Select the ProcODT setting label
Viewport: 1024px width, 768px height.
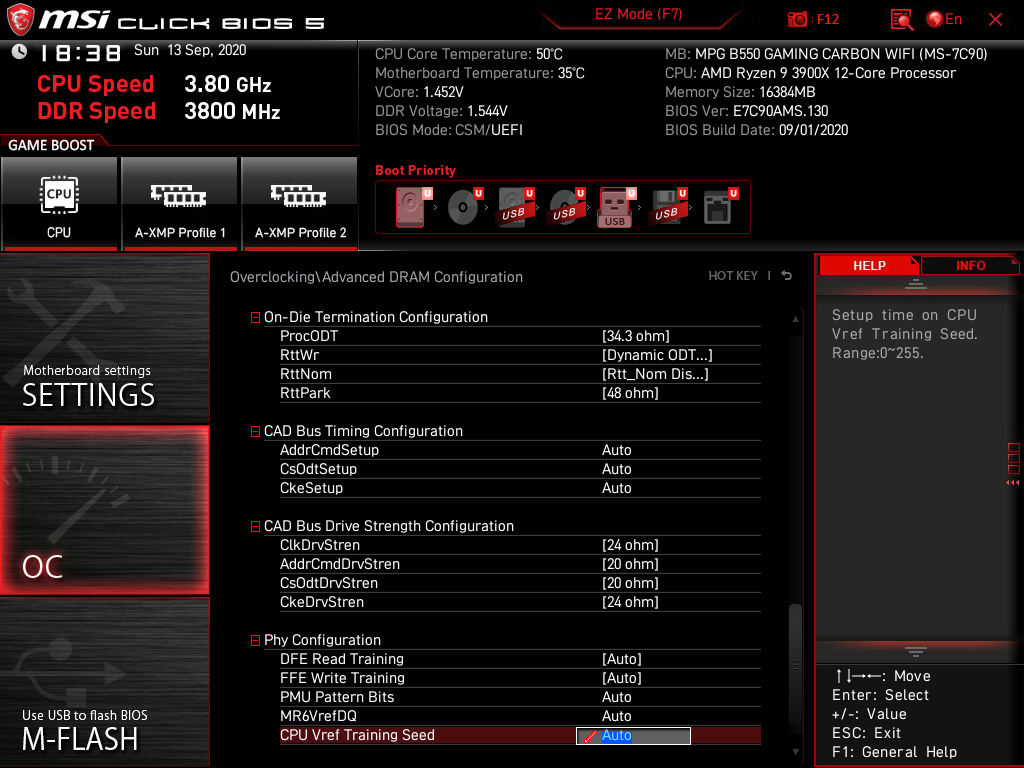(x=309, y=336)
